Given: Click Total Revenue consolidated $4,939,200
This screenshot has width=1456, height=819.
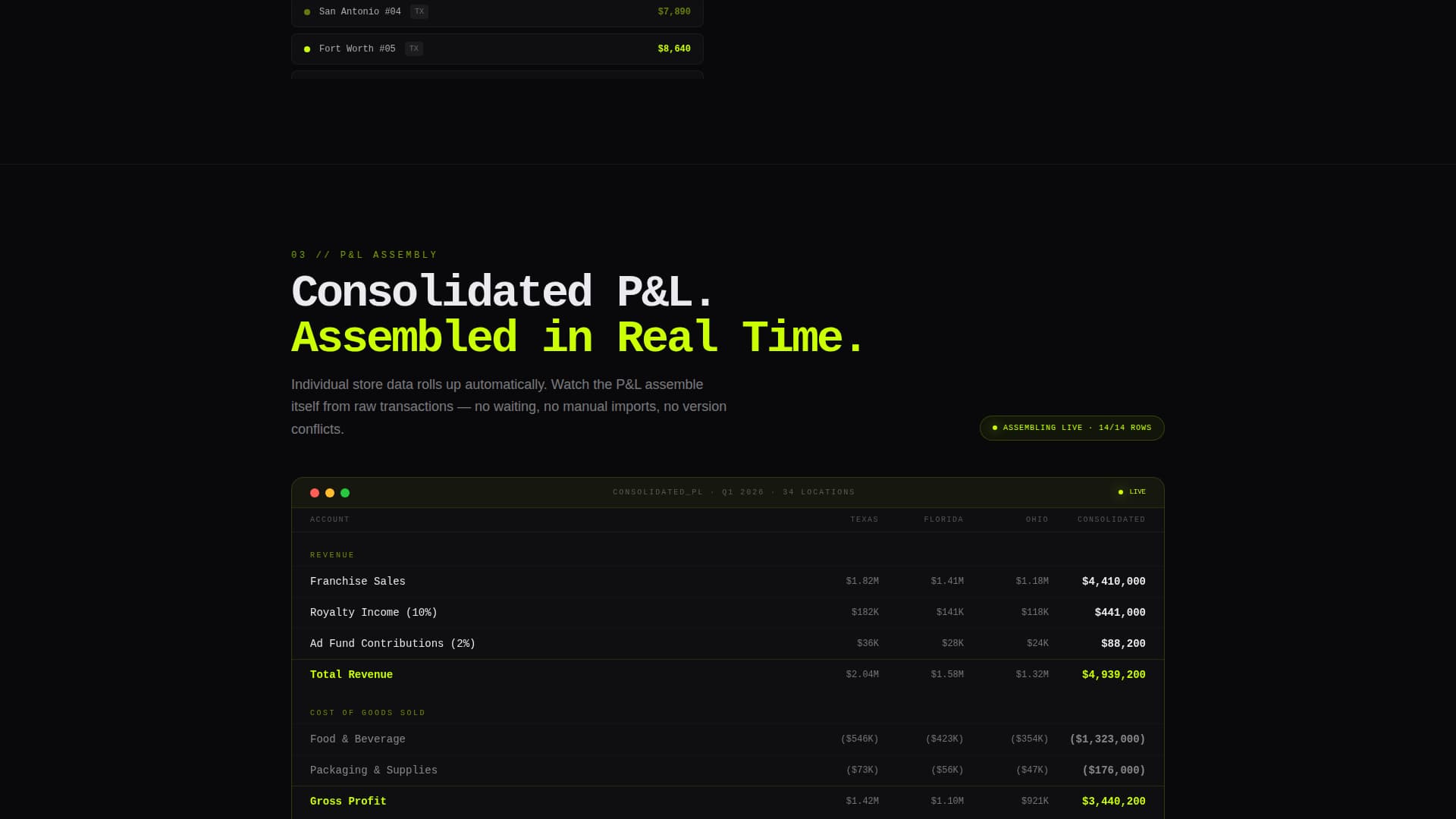Looking at the screenshot, I should 1113,675.
